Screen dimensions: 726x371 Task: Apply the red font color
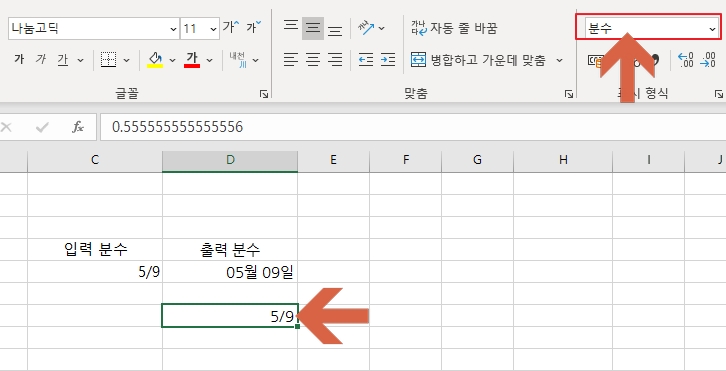click(192, 60)
